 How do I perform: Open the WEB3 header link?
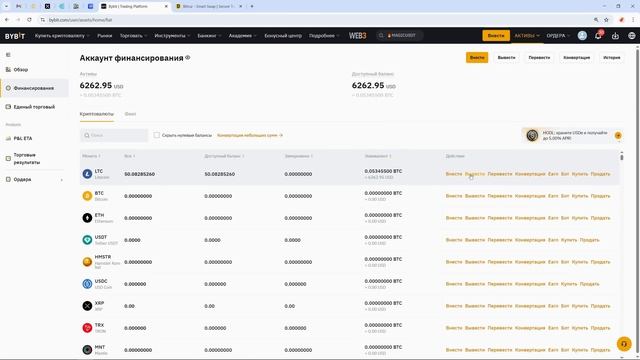[x=357, y=36]
